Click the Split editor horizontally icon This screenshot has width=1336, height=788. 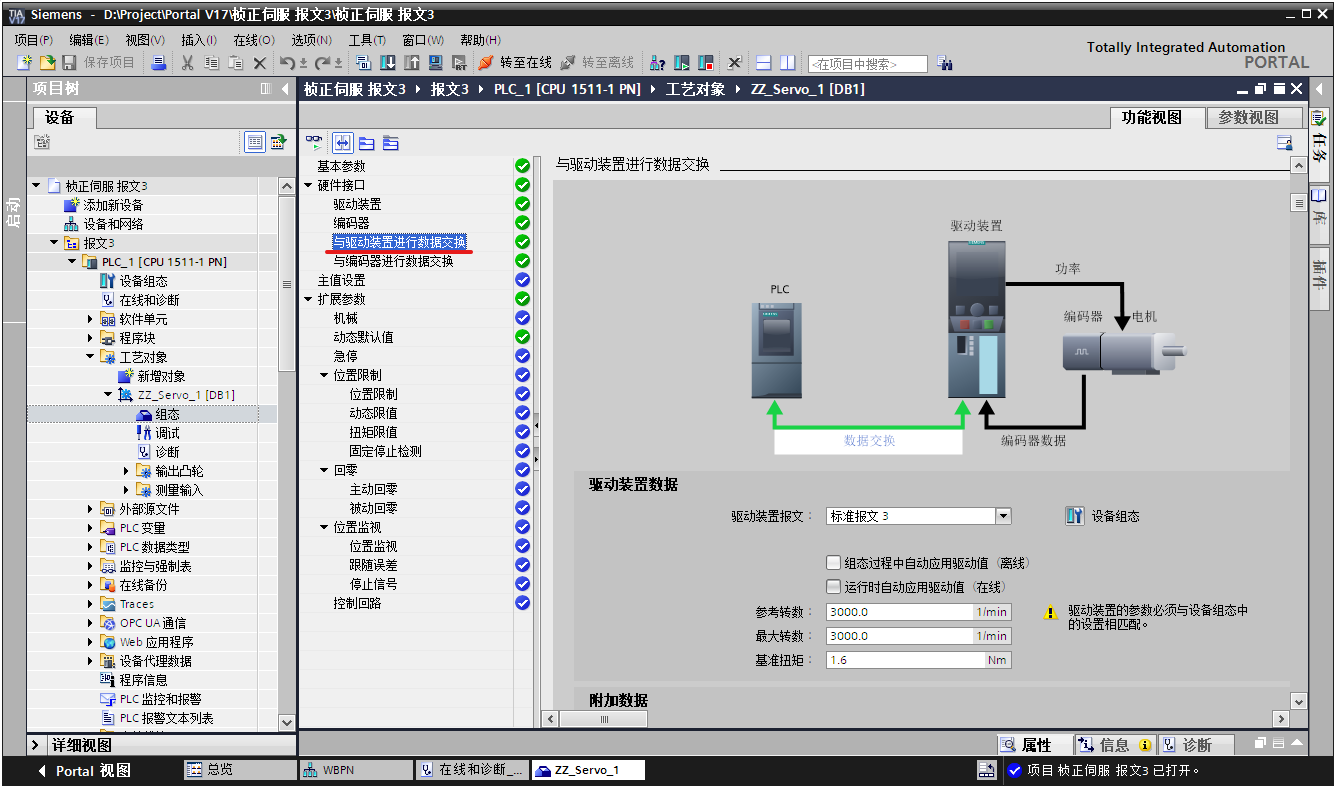coord(764,63)
